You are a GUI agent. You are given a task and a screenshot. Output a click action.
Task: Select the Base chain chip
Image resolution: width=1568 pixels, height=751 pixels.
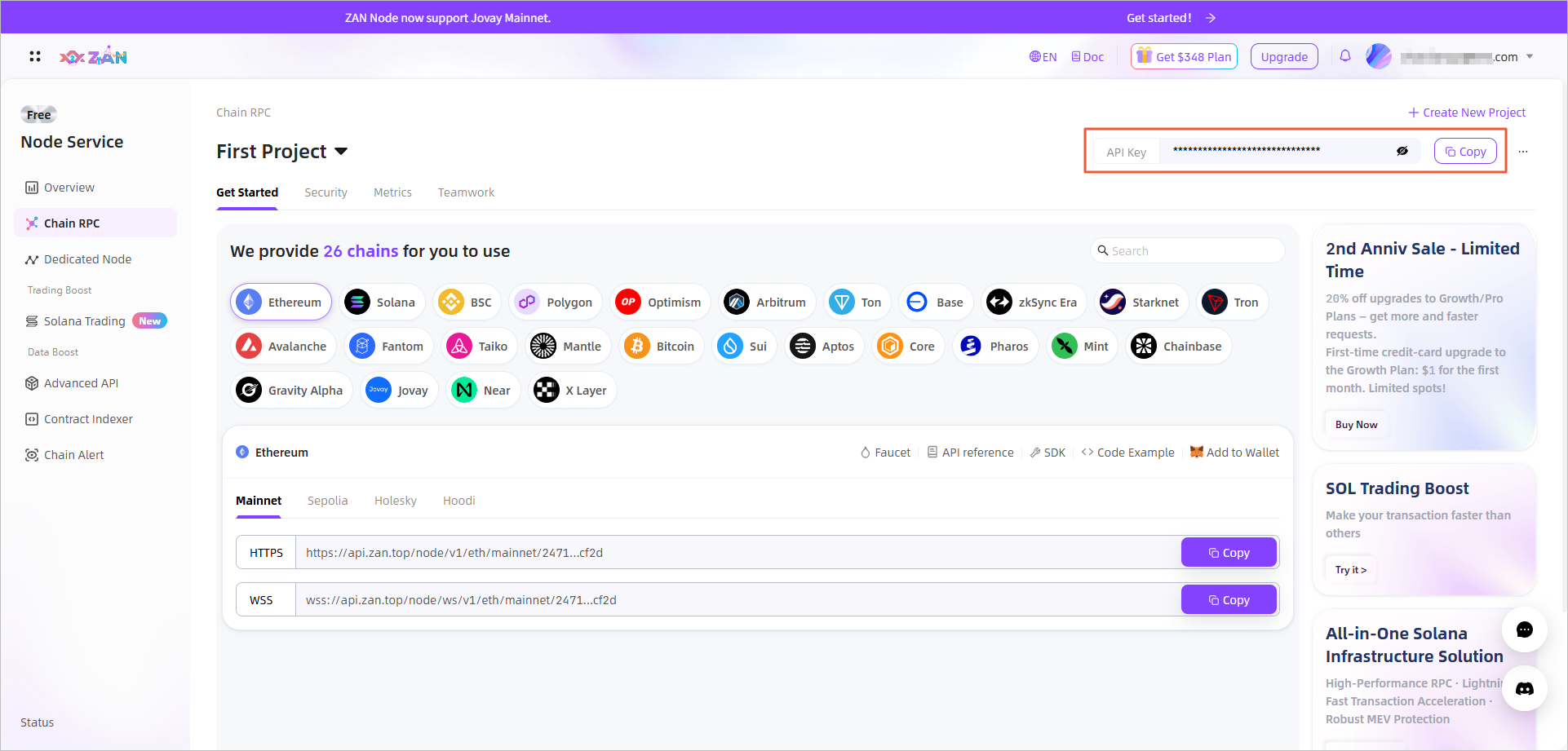click(936, 303)
